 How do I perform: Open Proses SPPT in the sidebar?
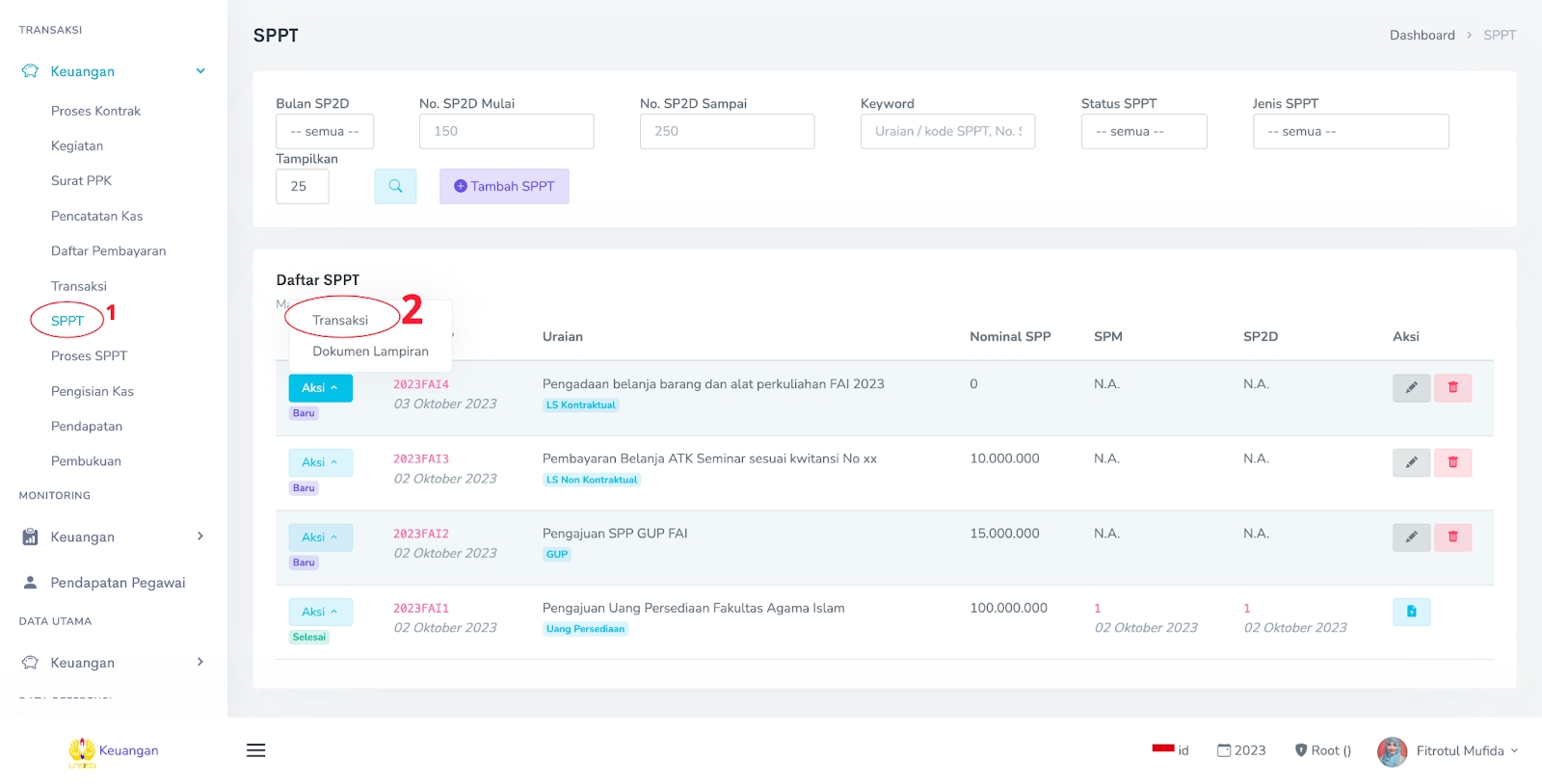click(x=89, y=356)
